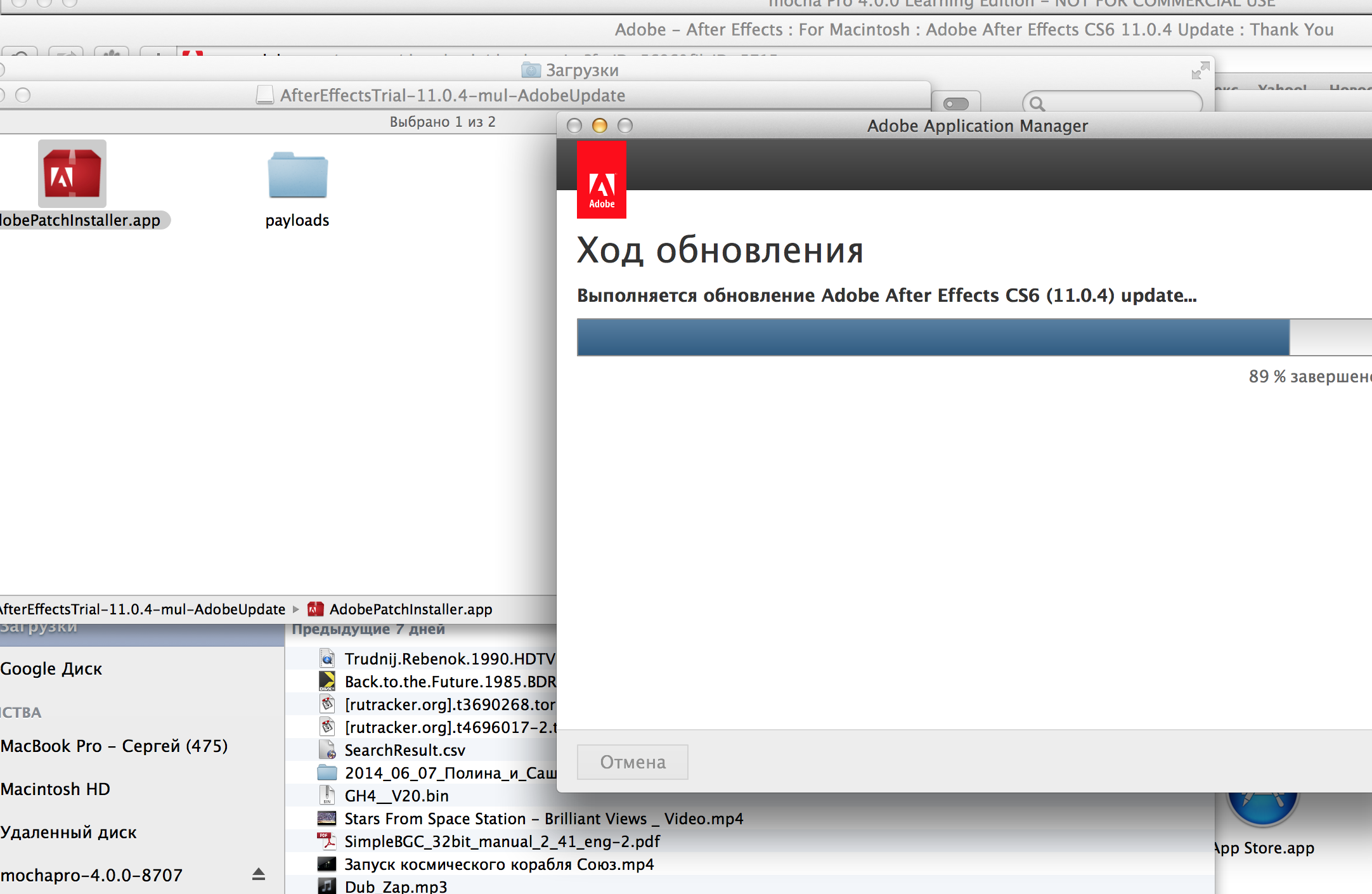
Task: Click the Загрузки window title folder icon
Action: (531, 70)
